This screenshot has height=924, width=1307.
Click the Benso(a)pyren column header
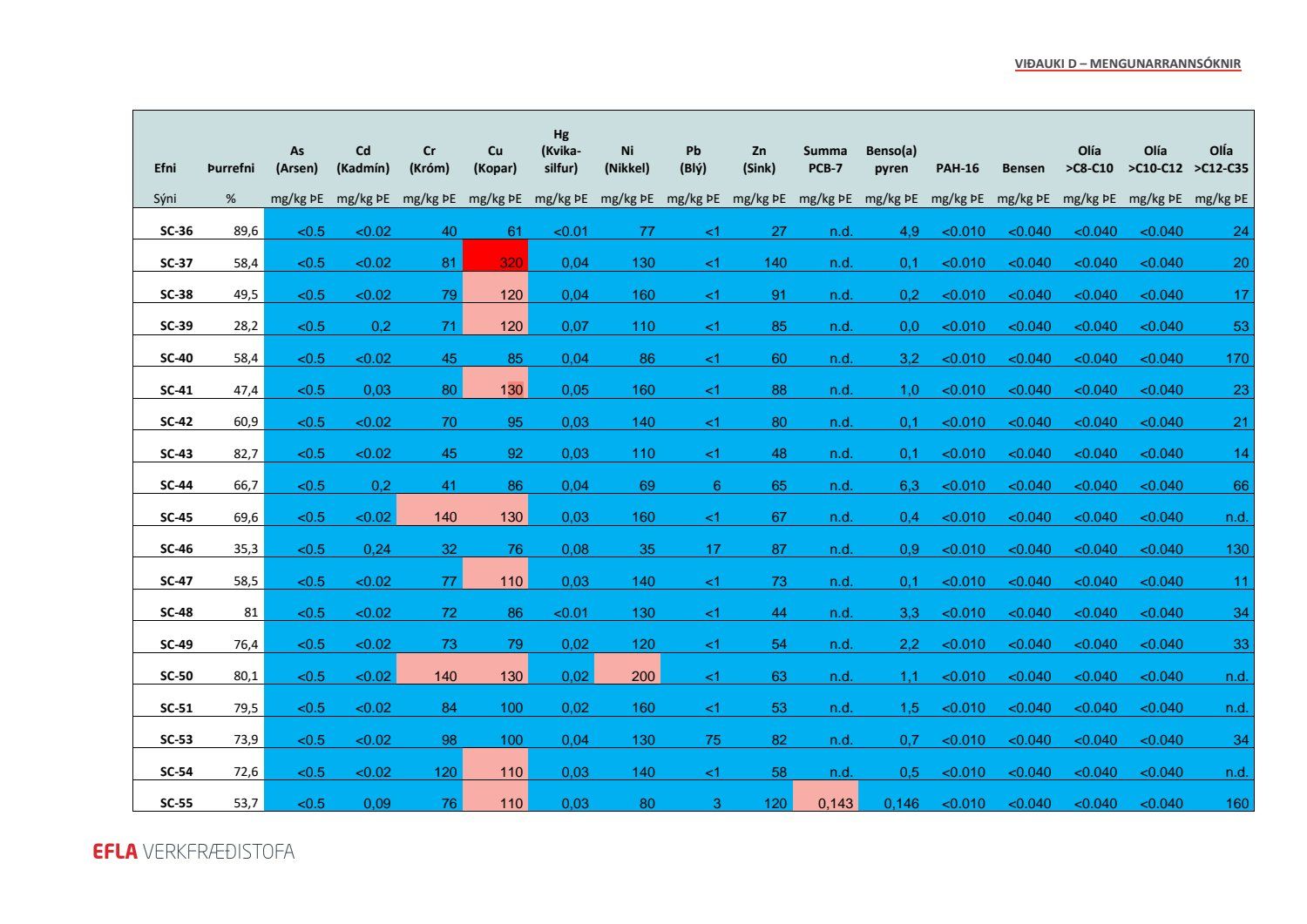click(x=891, y=159)
